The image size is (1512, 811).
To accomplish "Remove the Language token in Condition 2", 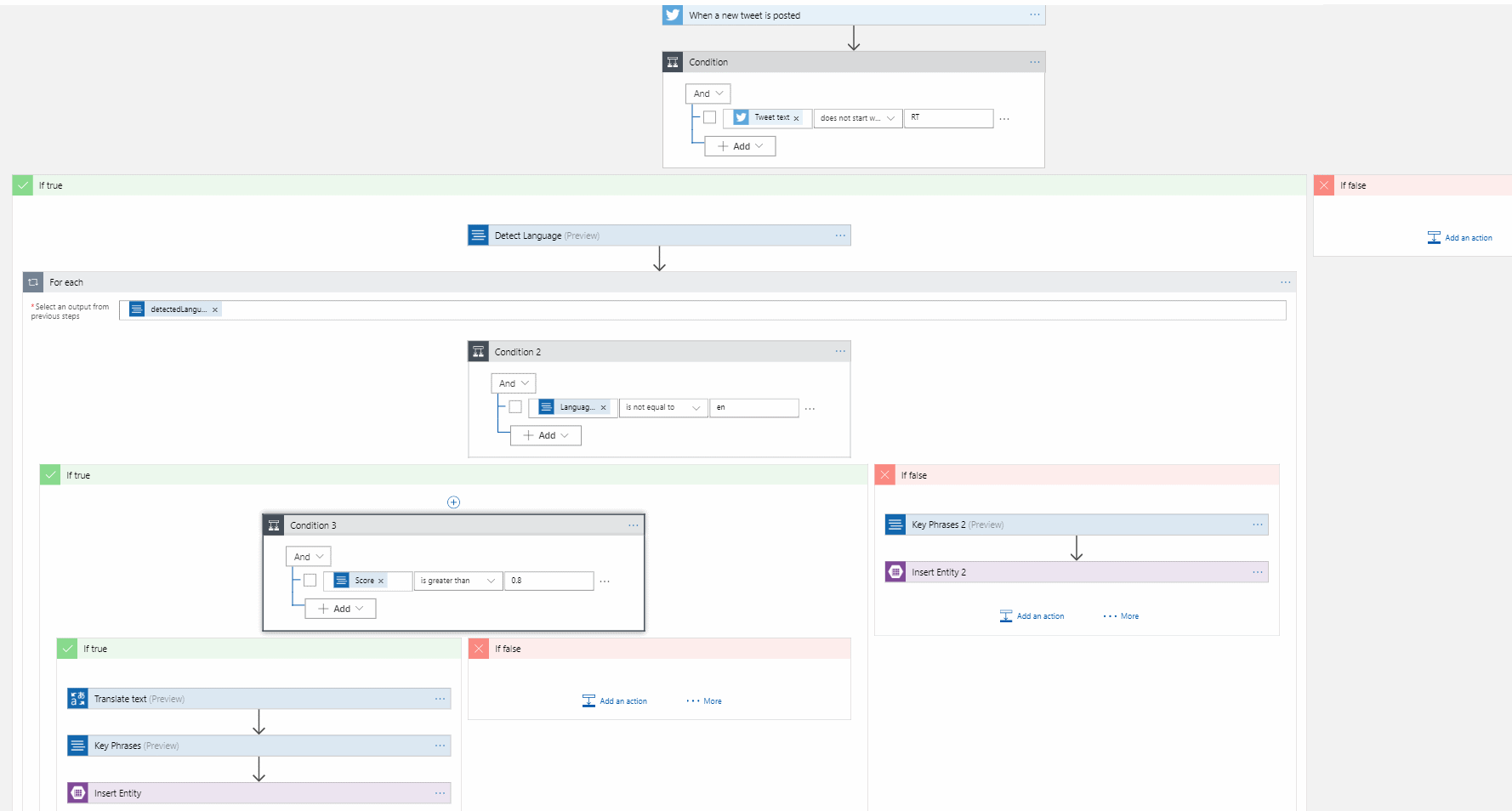I will pyautogui.click(x=603, y=408).
